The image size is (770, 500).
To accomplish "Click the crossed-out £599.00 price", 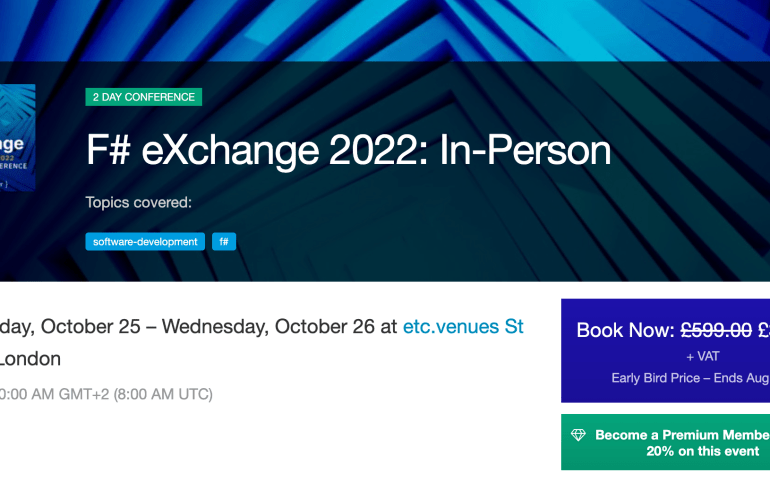I will (x=716, y=330).
